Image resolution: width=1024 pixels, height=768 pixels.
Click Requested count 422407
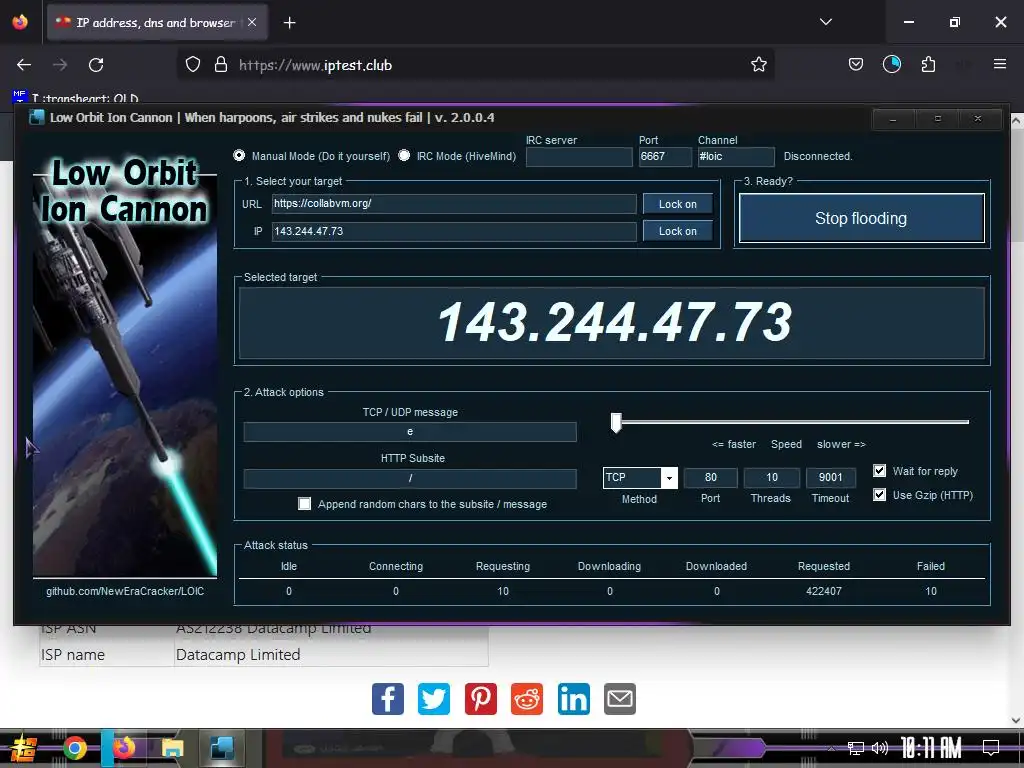(824, 591)
